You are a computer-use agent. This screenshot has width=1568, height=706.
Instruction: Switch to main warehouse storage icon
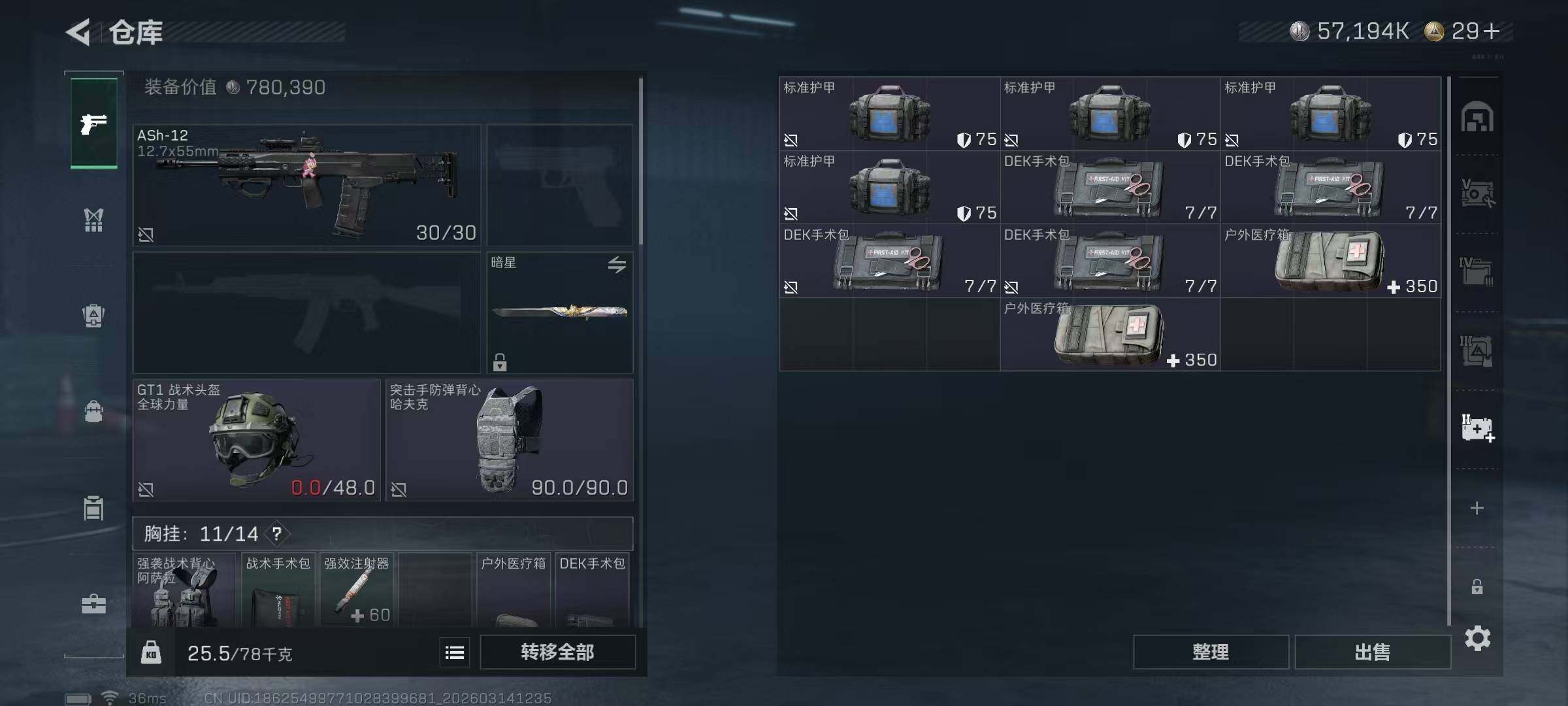(1477, 118)
